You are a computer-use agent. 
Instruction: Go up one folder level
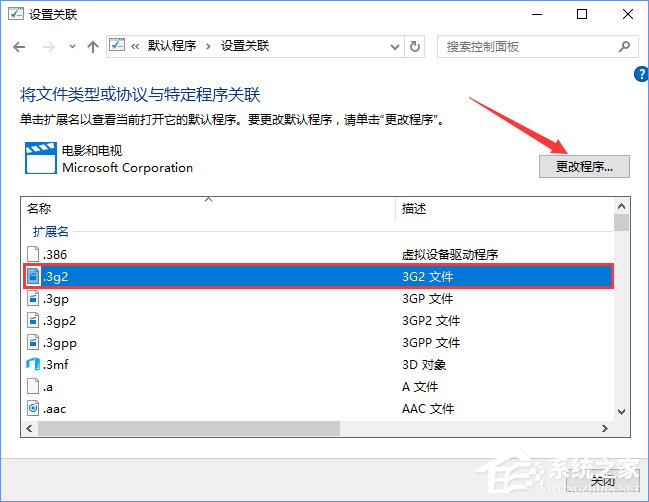coord(93,46)
